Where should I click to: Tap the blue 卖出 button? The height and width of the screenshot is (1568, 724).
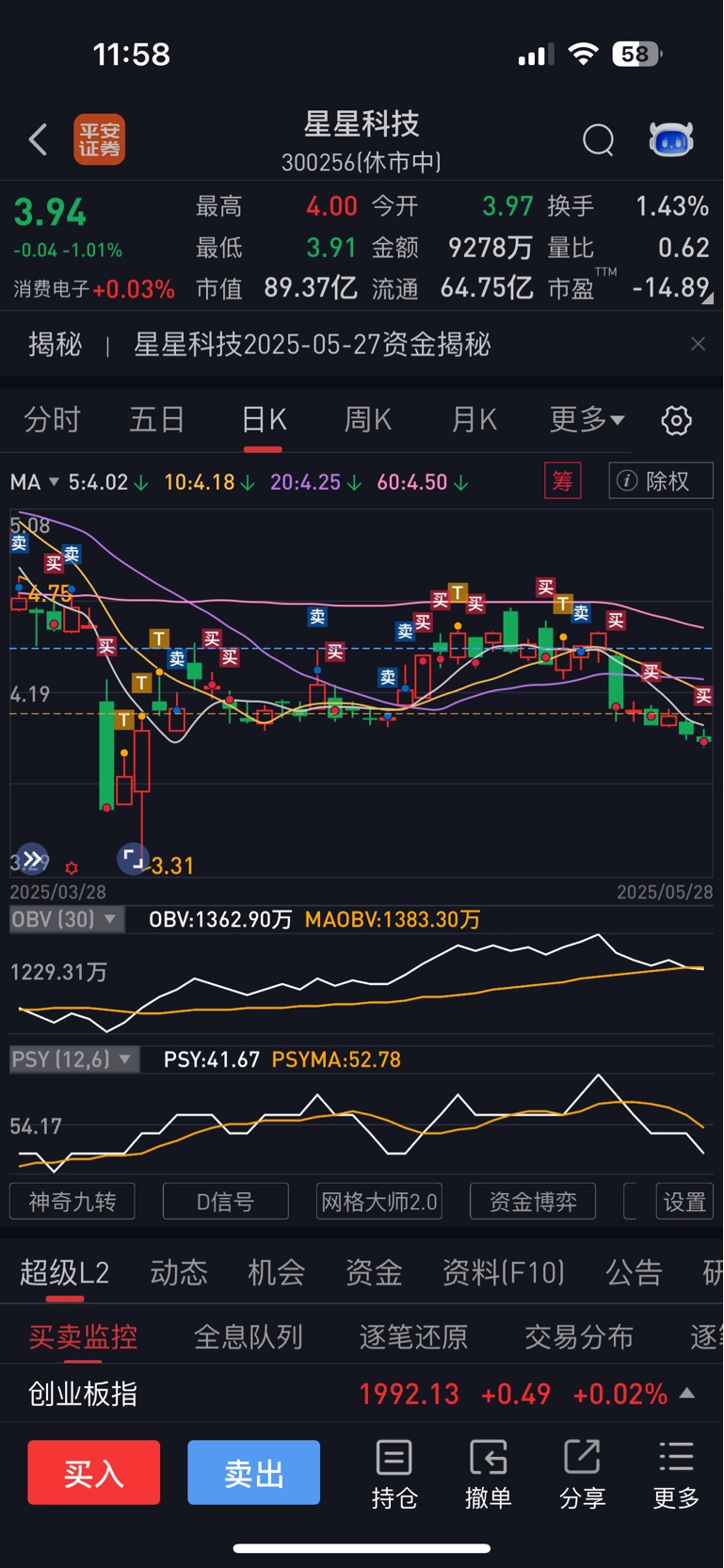[x=254, y=1472]
